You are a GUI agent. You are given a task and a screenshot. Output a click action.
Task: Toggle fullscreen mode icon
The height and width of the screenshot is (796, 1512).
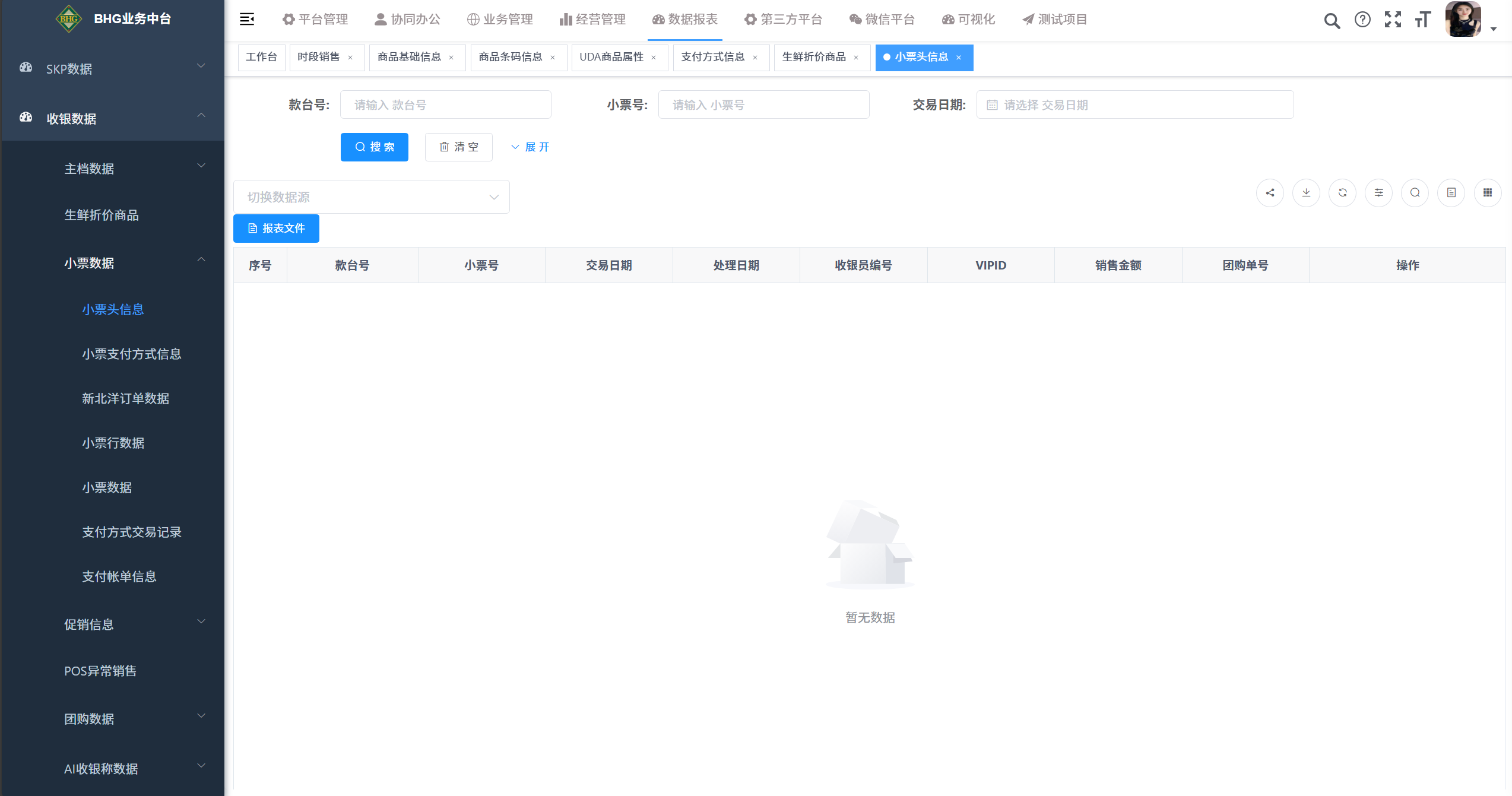(1393, 20)
